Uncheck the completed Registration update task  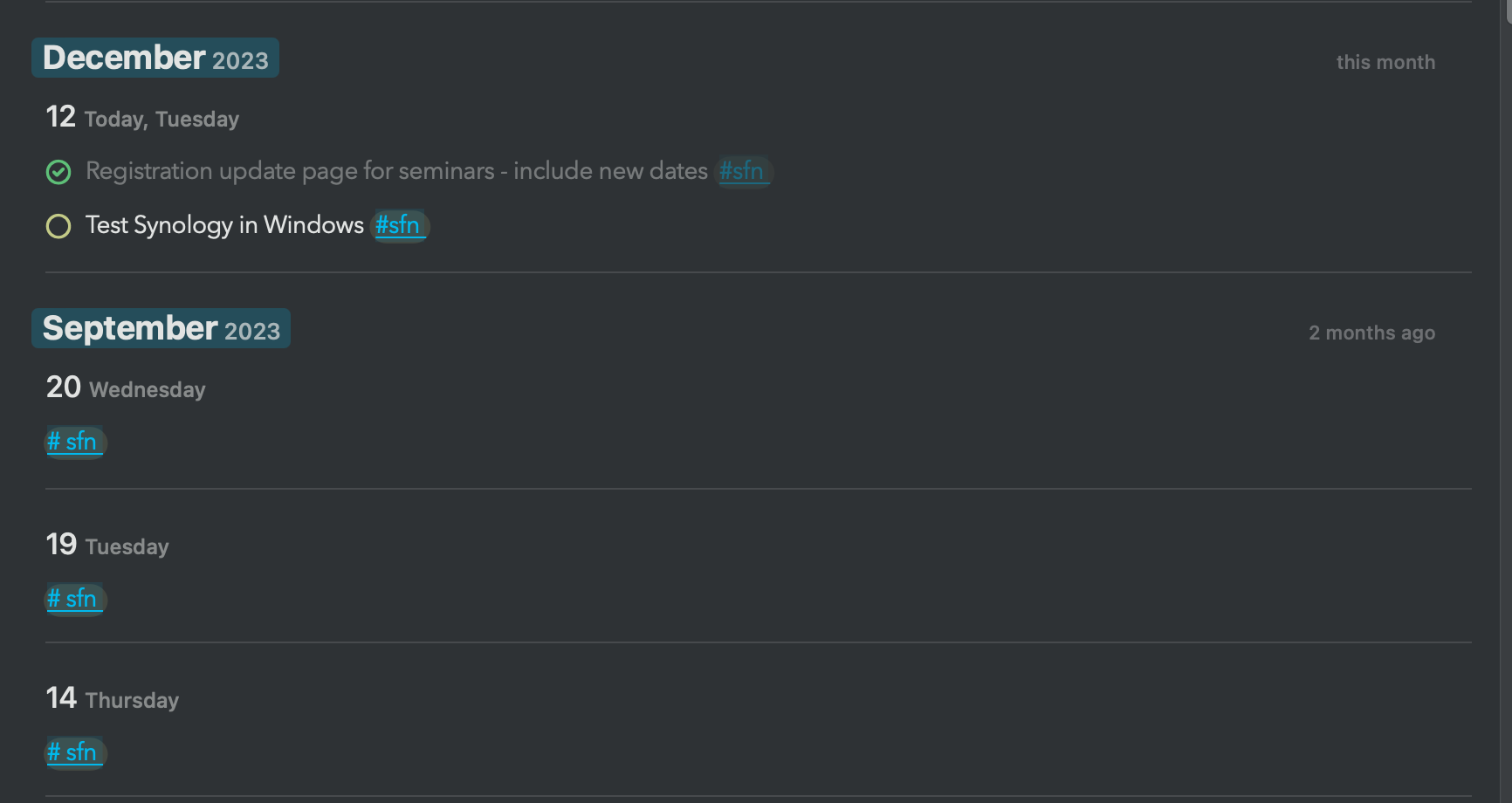(x=58, y=172)
